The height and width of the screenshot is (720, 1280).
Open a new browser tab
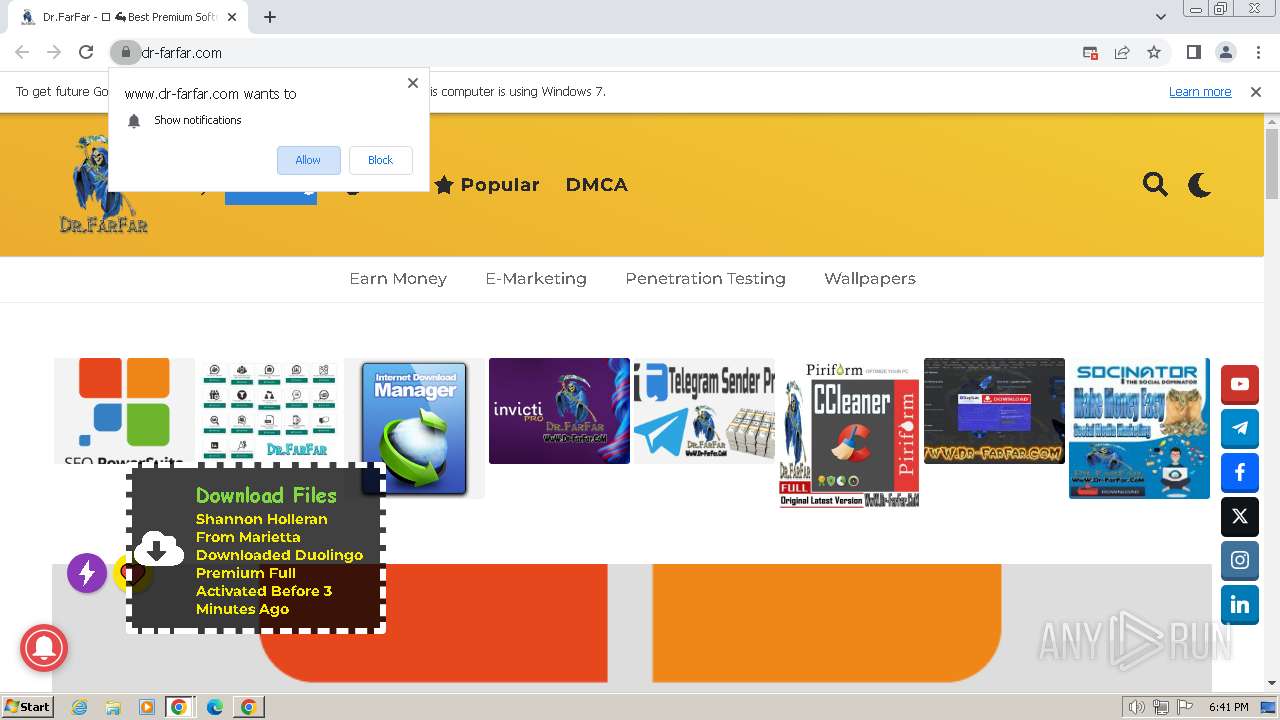click(270, 17)
